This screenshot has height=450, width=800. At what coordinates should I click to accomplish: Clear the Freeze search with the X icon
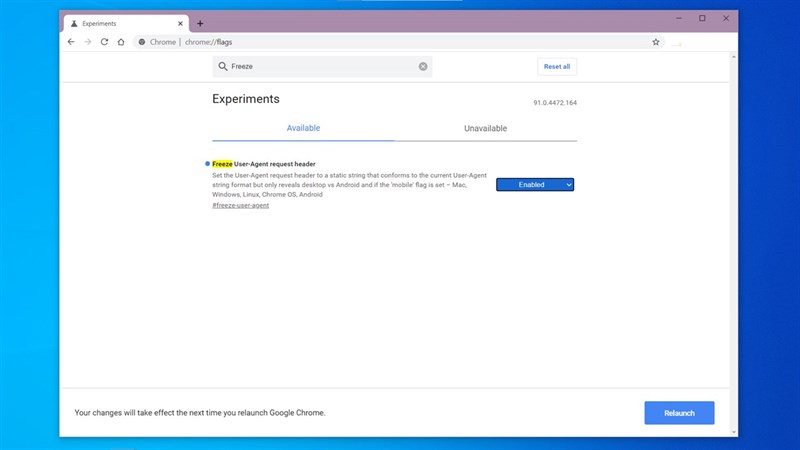coord(423,66)
